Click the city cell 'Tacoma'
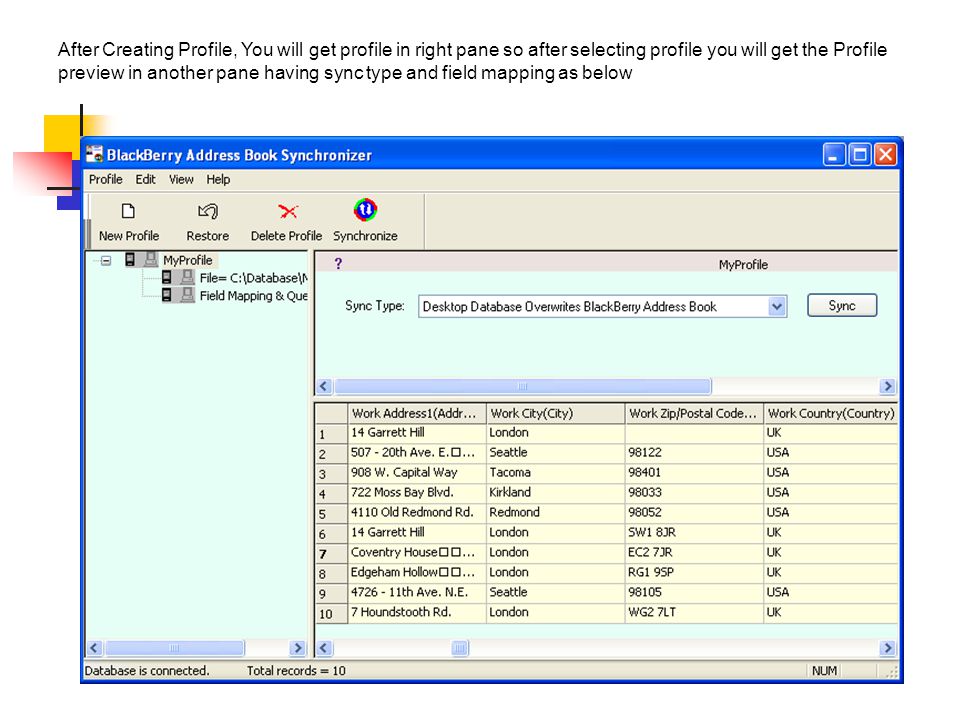960x720 pixels. click(555, 473)
